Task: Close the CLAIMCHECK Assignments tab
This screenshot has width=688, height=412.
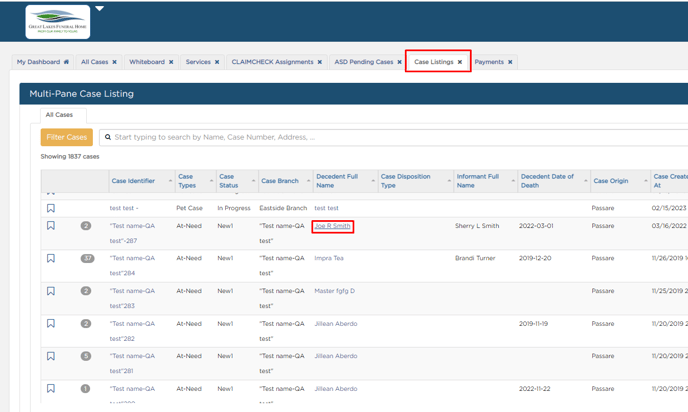Action: pyautogui.click(x=320, y=62)
